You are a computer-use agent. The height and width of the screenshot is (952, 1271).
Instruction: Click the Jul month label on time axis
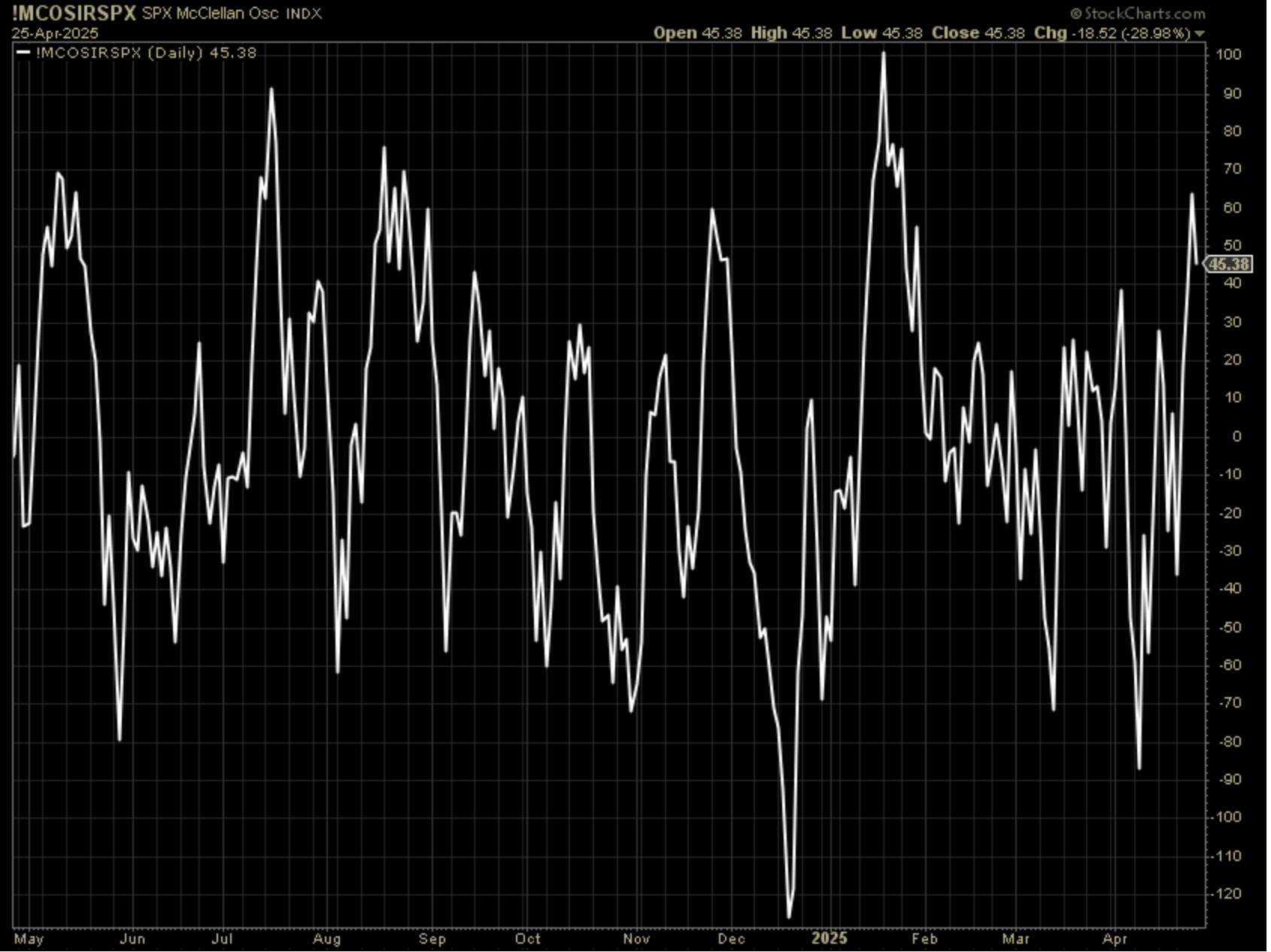coord(222,938)
